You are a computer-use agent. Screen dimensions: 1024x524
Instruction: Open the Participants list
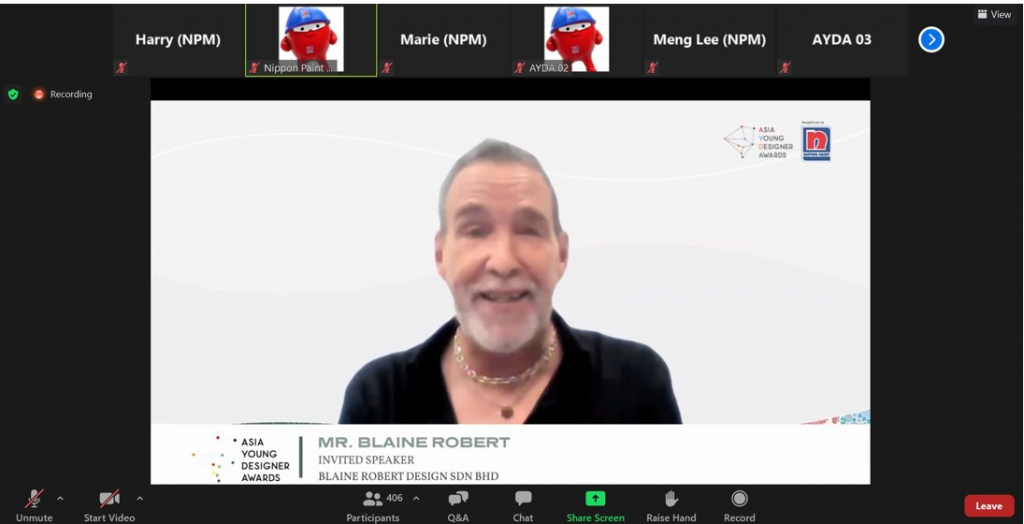point(373,504)
